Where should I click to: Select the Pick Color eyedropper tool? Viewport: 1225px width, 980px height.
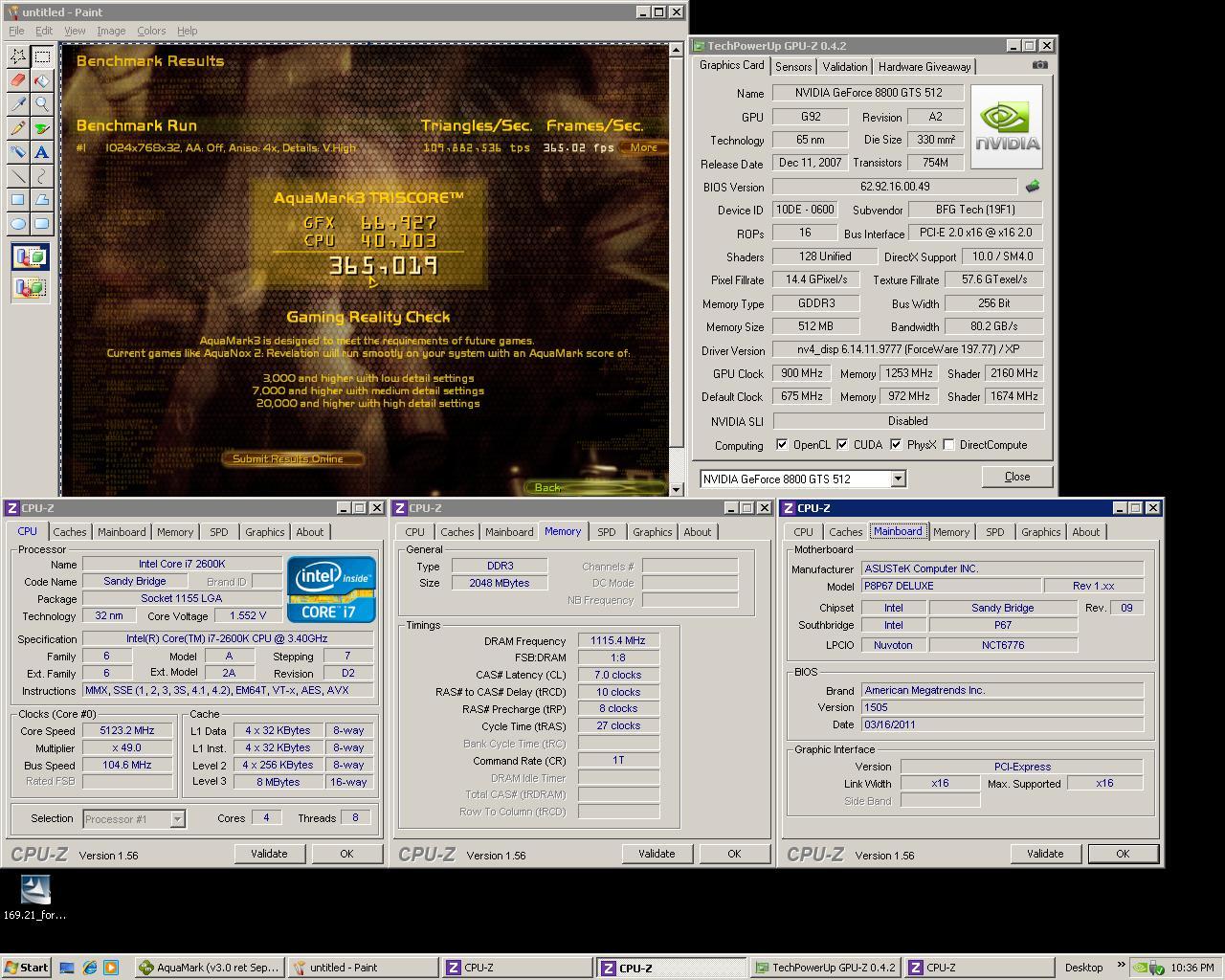pyautogui.click(x=17, y=104)
